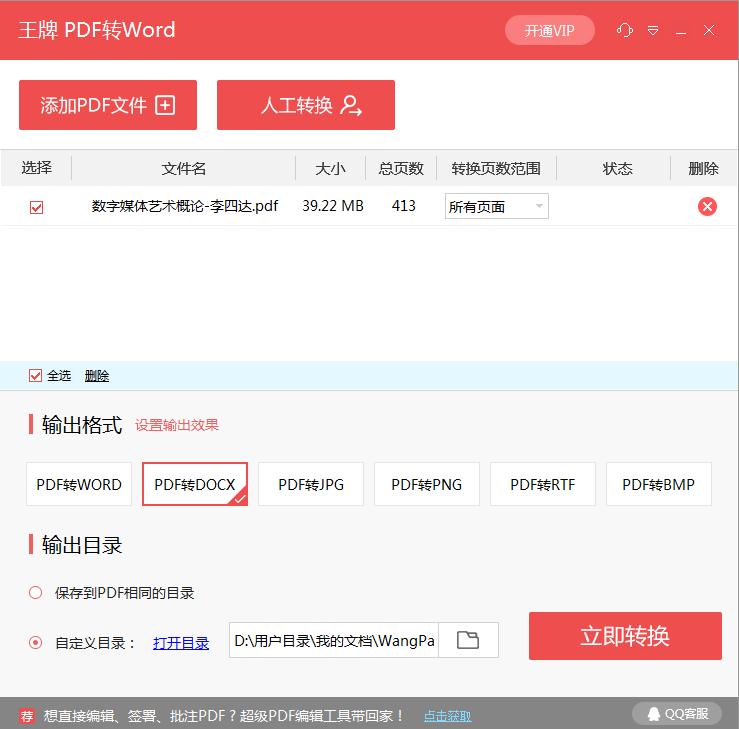This screenshot has width=739, height=729.
Task: Select the PDF转WORD output format
Action: pos(79,484)
